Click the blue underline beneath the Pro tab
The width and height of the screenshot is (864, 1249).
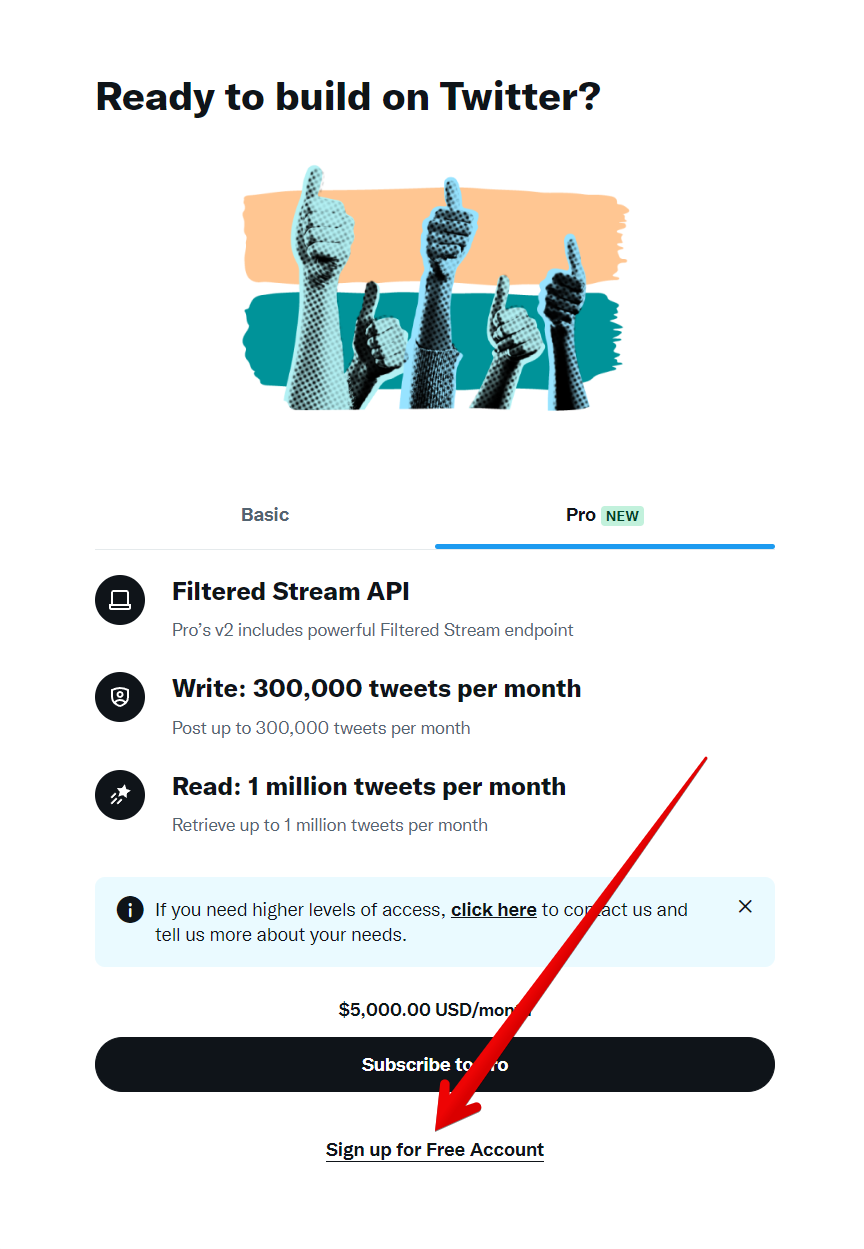tap(604, 546)
